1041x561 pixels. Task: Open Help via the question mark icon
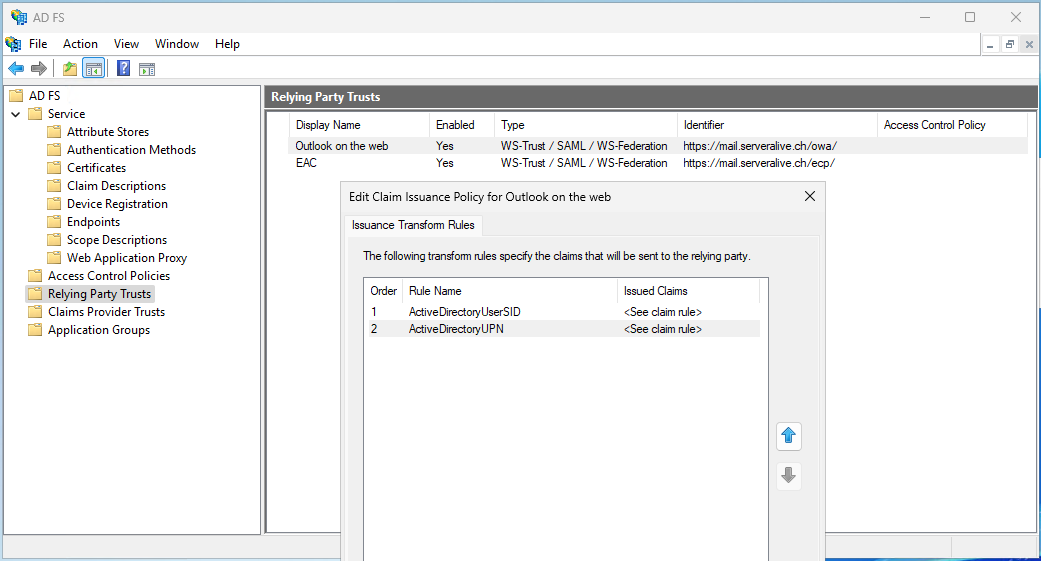tap(123, 68)
